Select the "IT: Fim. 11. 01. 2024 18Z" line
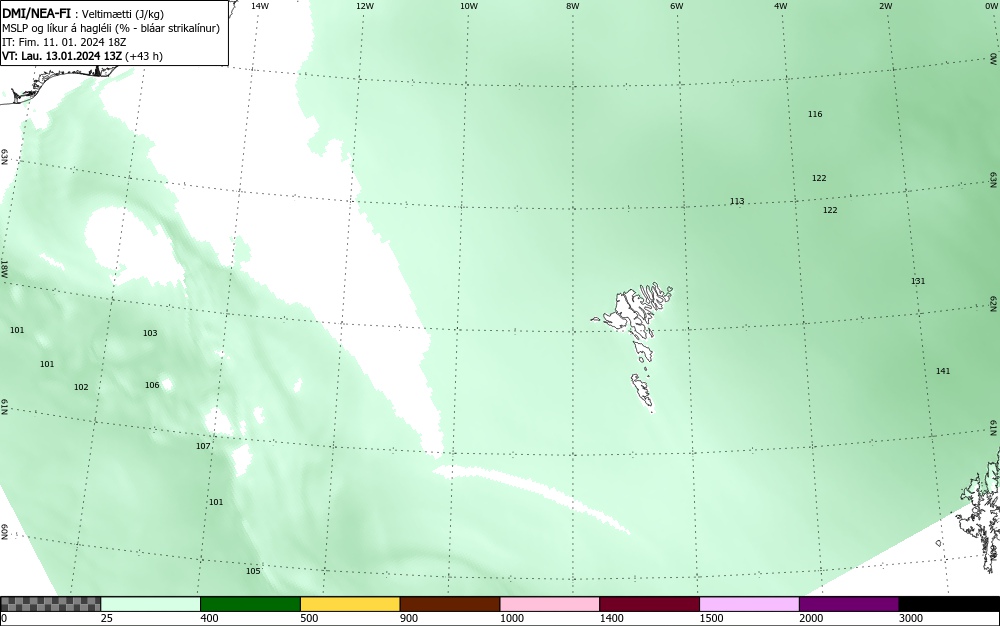The height and width of the screenshot is (626, 1000). point(64,42)
